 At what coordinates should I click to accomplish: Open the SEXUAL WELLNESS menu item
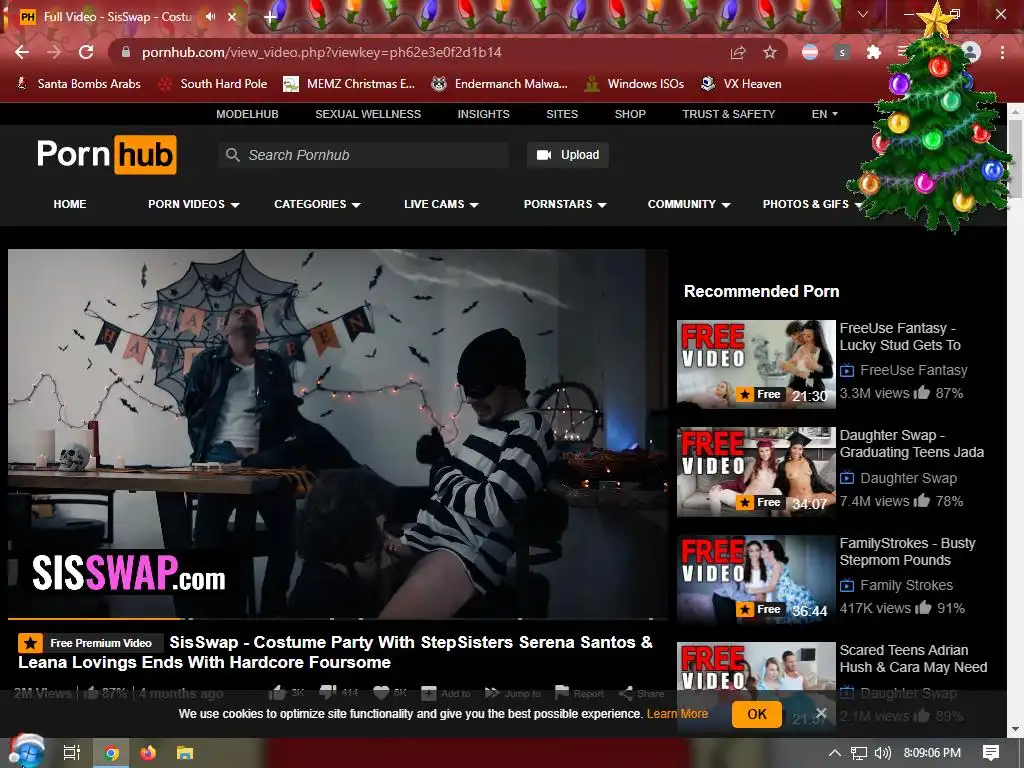pos(368,114)
